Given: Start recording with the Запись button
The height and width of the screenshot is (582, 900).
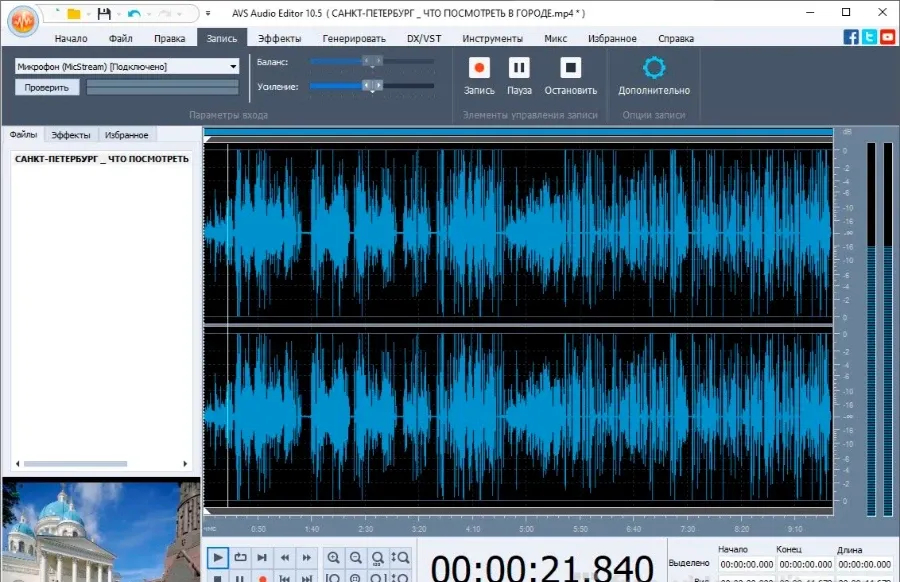Looking at the screenshot, I should (x=479, y=76).
